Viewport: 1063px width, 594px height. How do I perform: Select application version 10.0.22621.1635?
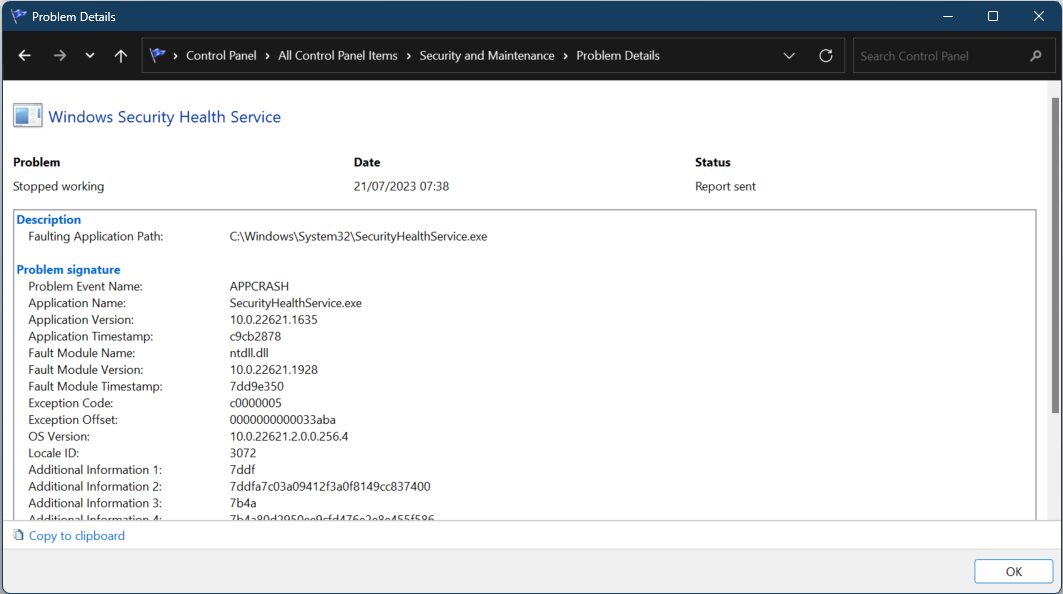273,319
